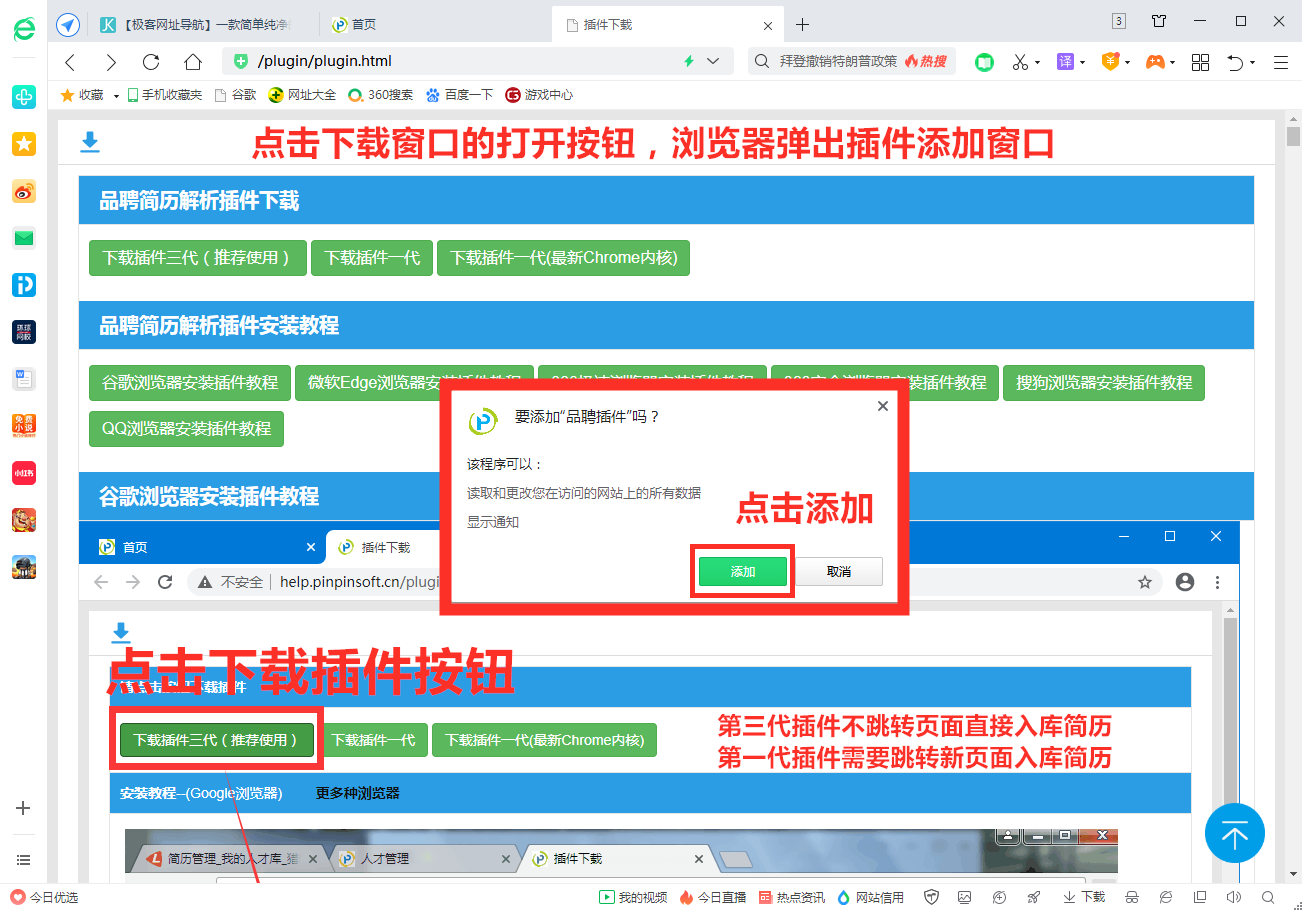Select the screenshot scissors tool
This screenshot has width=1302, height=910.
coord(1021,61)
